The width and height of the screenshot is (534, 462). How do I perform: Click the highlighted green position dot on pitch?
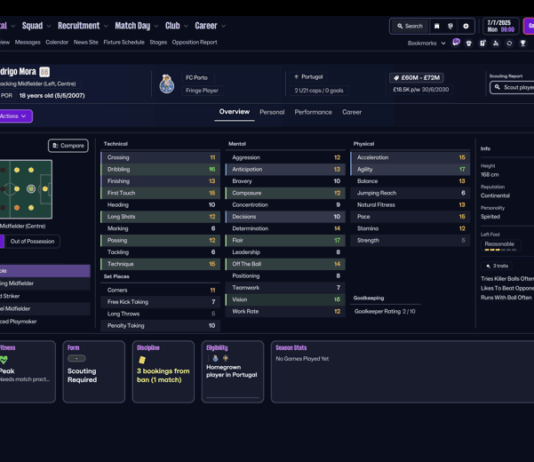point(31,189)
